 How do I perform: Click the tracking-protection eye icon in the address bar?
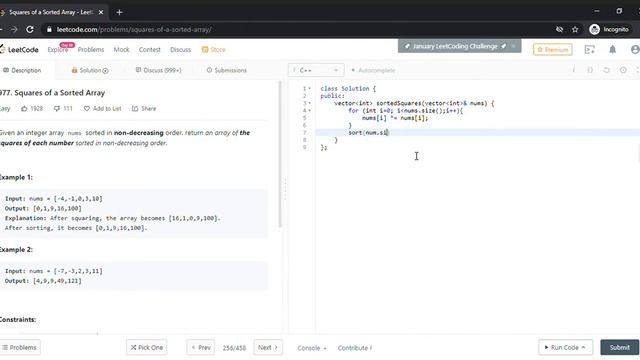pyautogui.click(x=559, y=29)
